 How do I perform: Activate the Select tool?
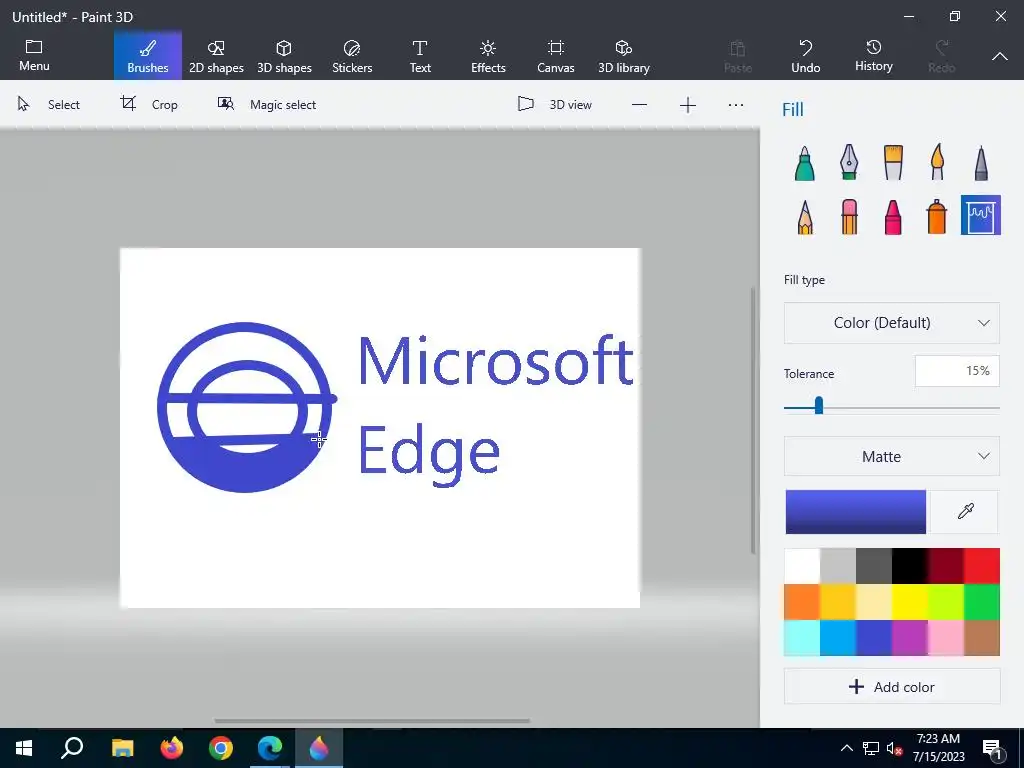[x=49, y=104]
